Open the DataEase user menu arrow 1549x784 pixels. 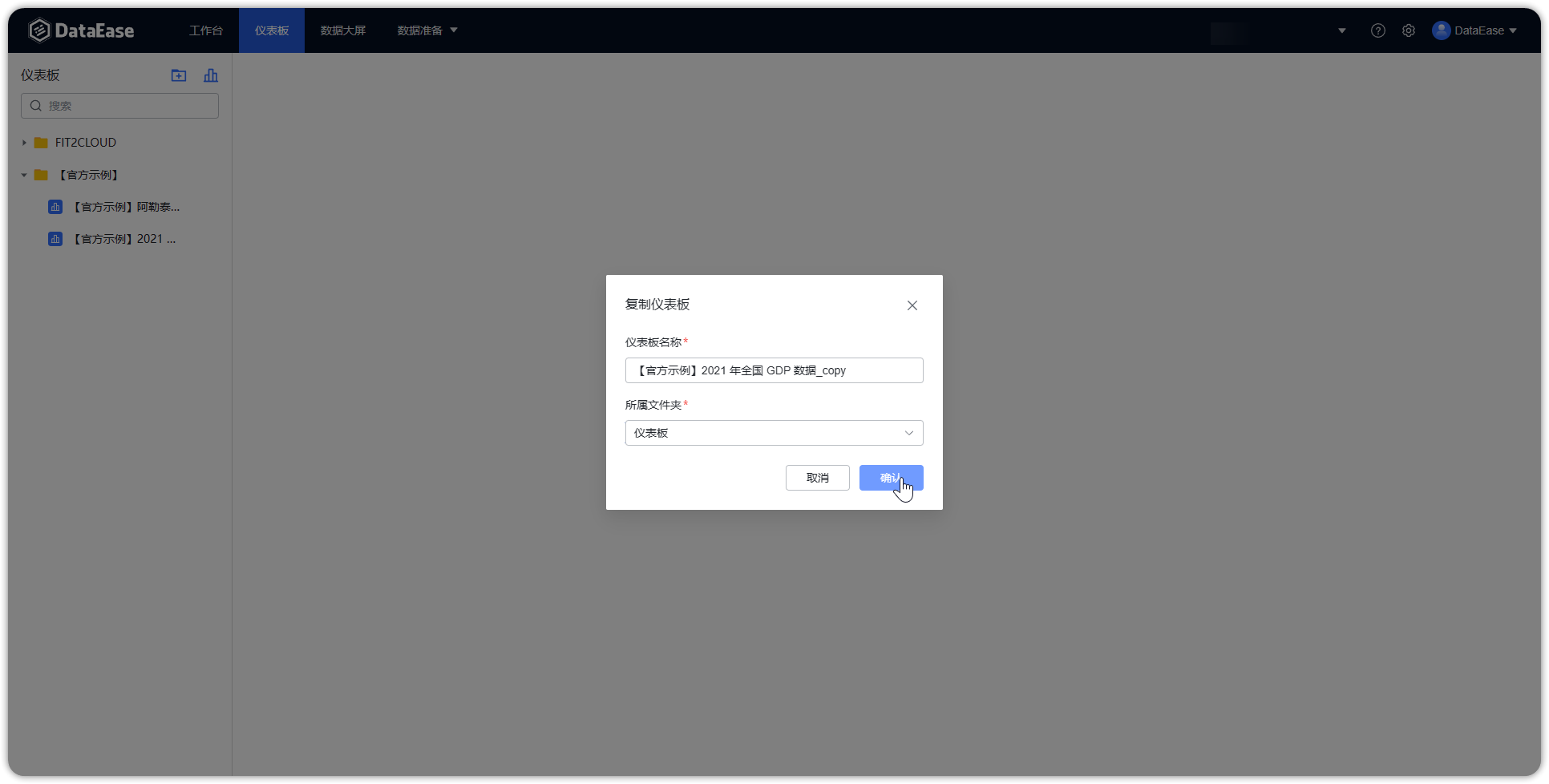point(1513,30)
